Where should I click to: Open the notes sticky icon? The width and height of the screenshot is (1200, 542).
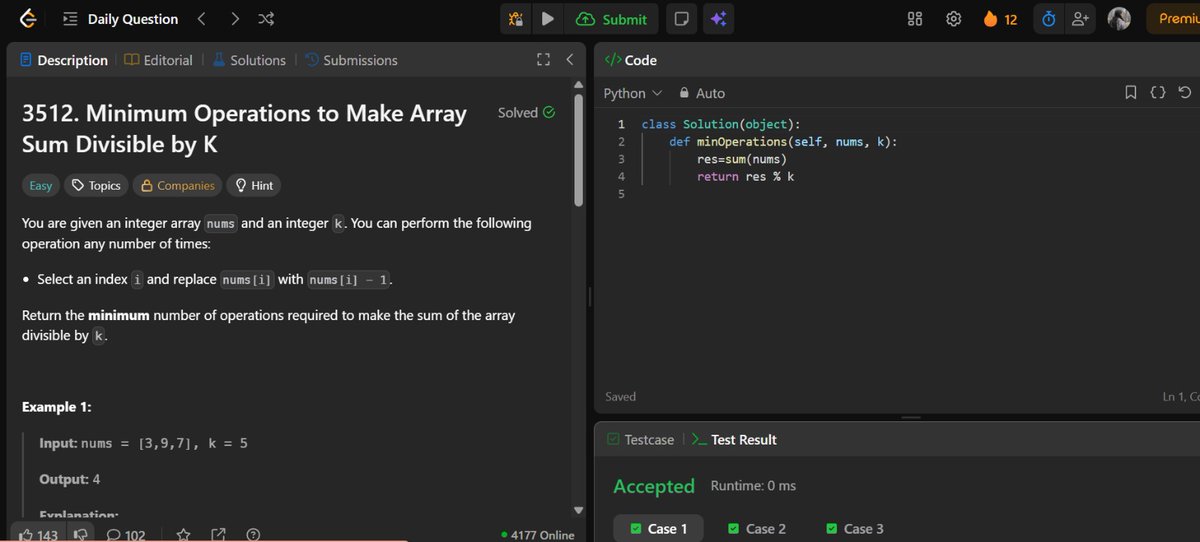coord(680,19)
